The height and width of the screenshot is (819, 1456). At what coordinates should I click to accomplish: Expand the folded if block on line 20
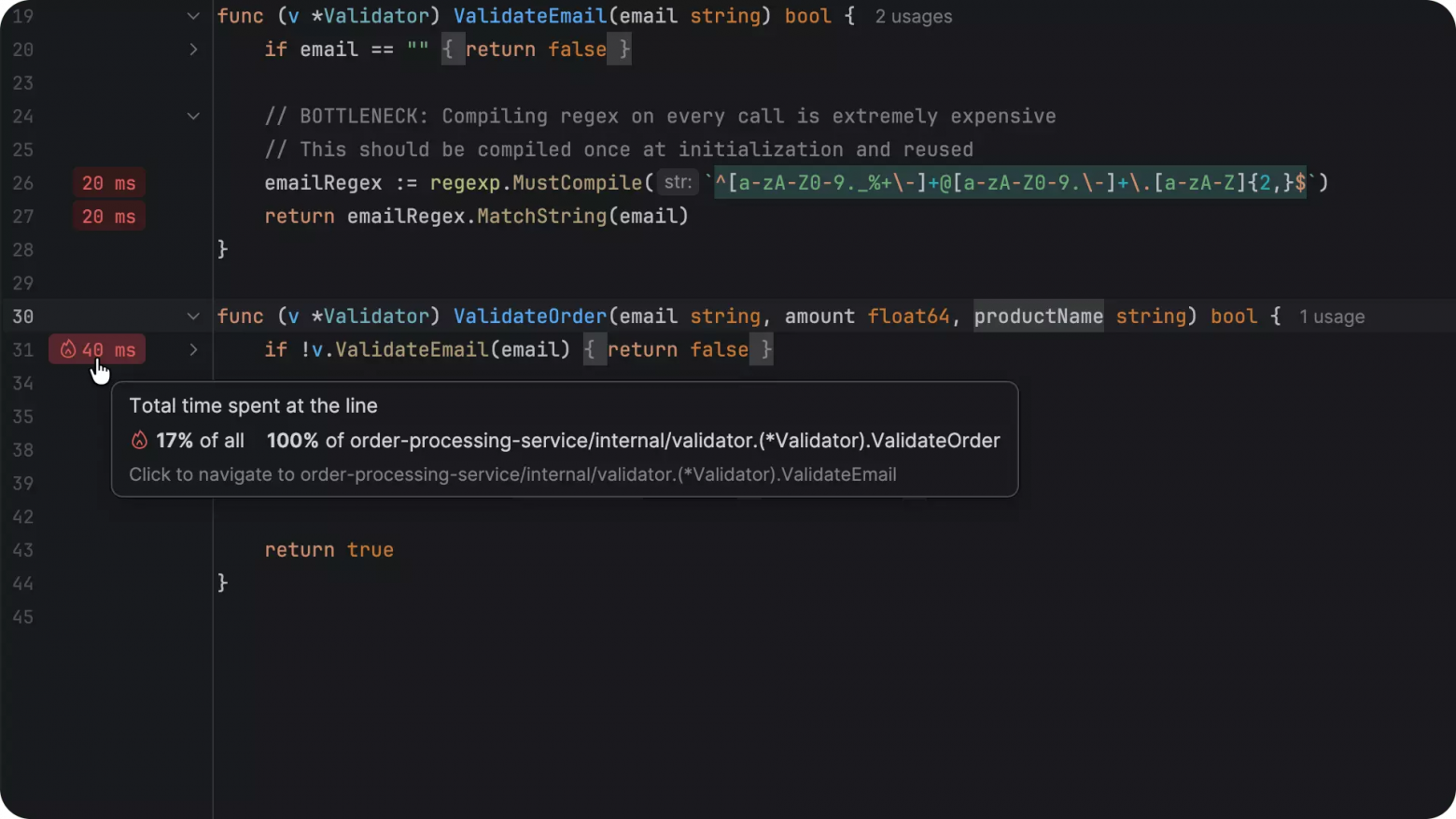coord(193,49)
